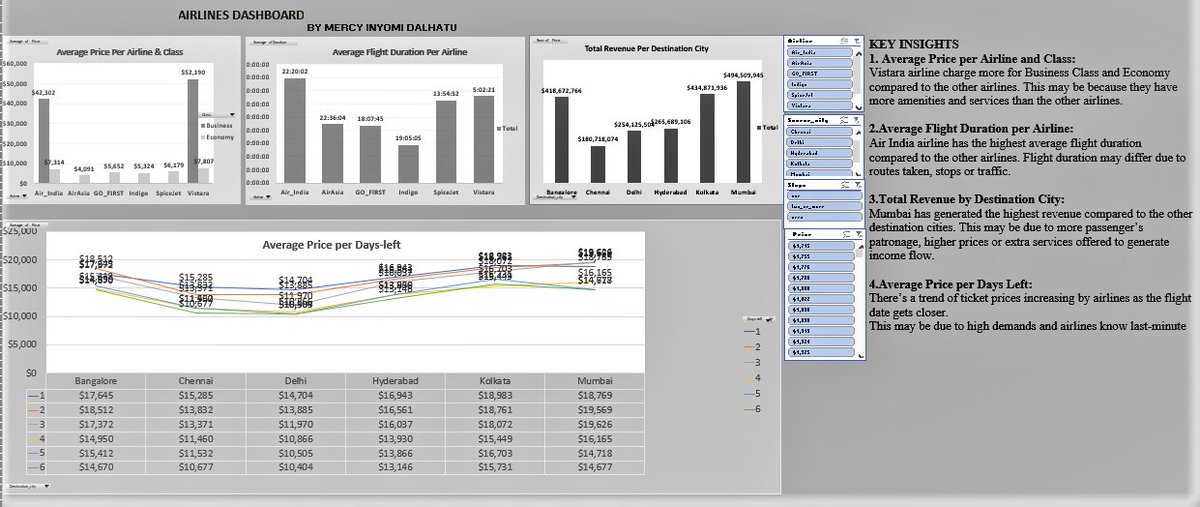Toggle multi-select in the Source_city slicer
The width and height of the screenshot is (1200, 507).
pos(842,120)
